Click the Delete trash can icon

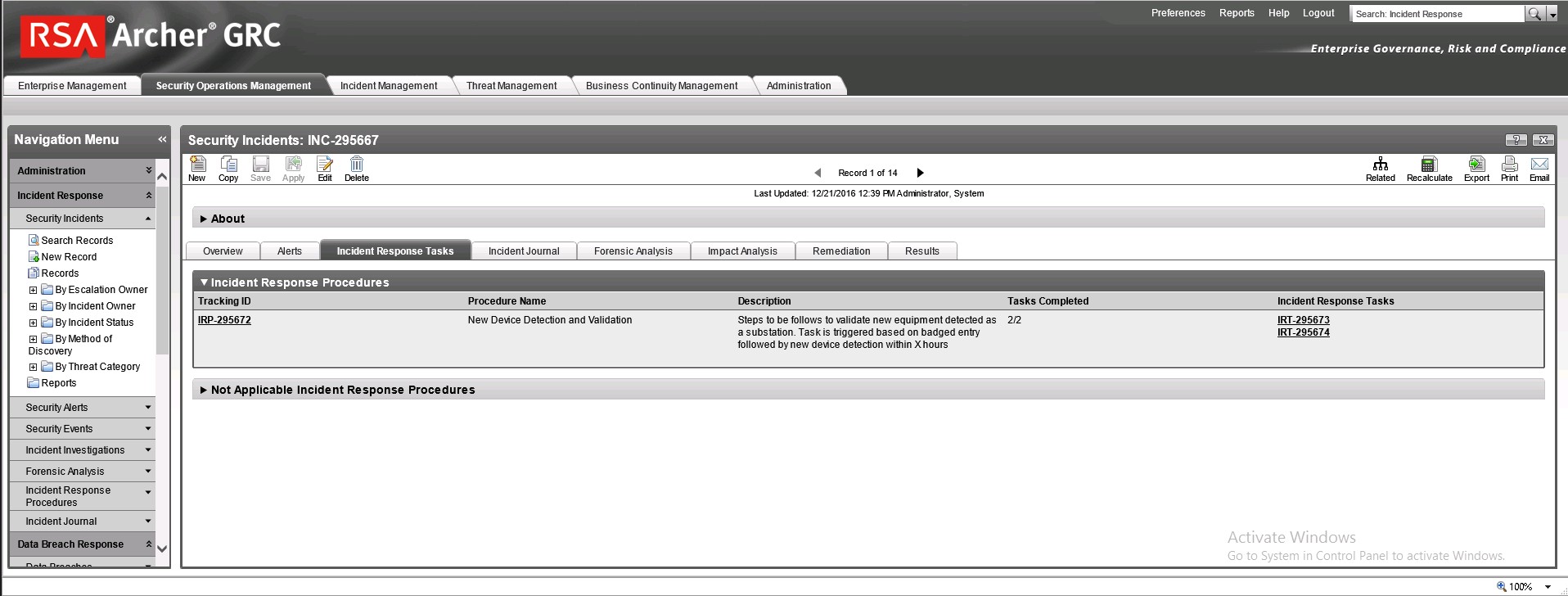[x=357, y=169]
